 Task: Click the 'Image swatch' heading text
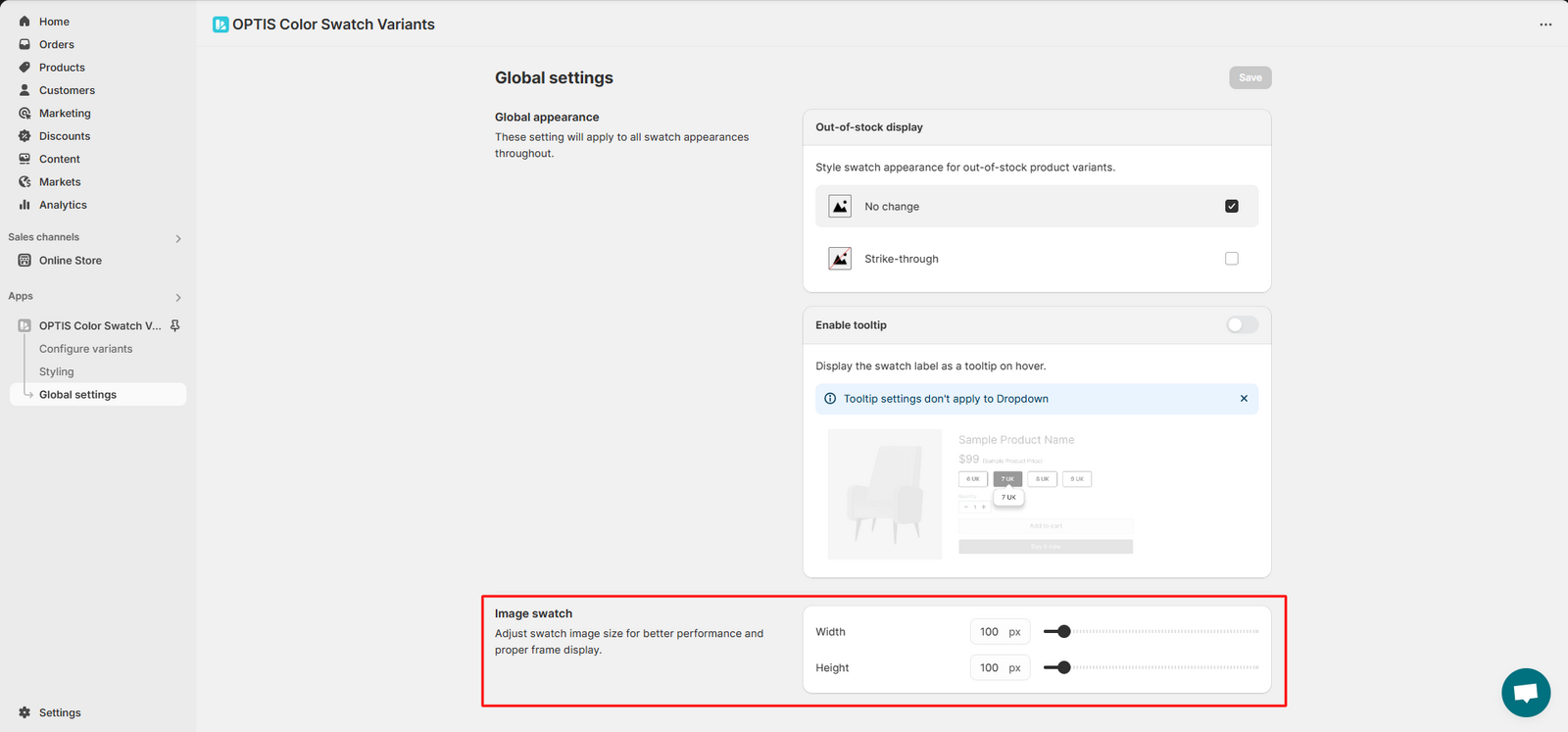click(x=533, y=613)
